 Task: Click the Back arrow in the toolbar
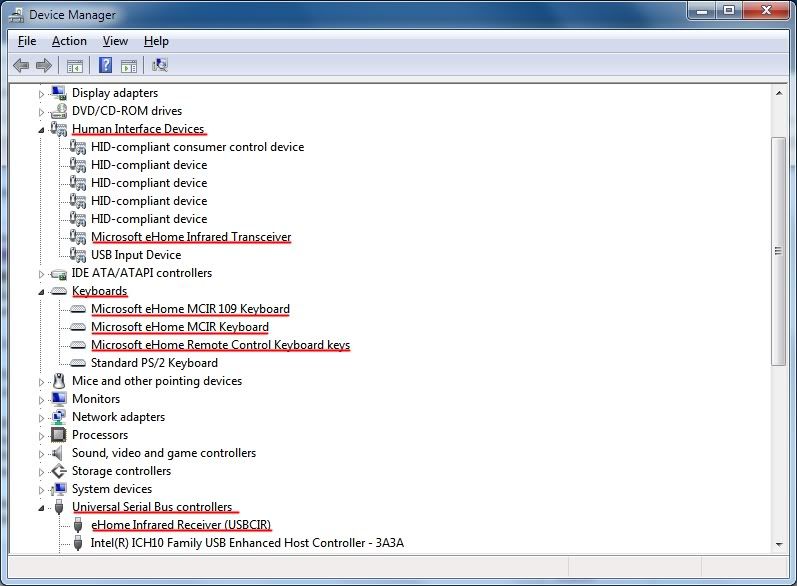click(21, 66)
